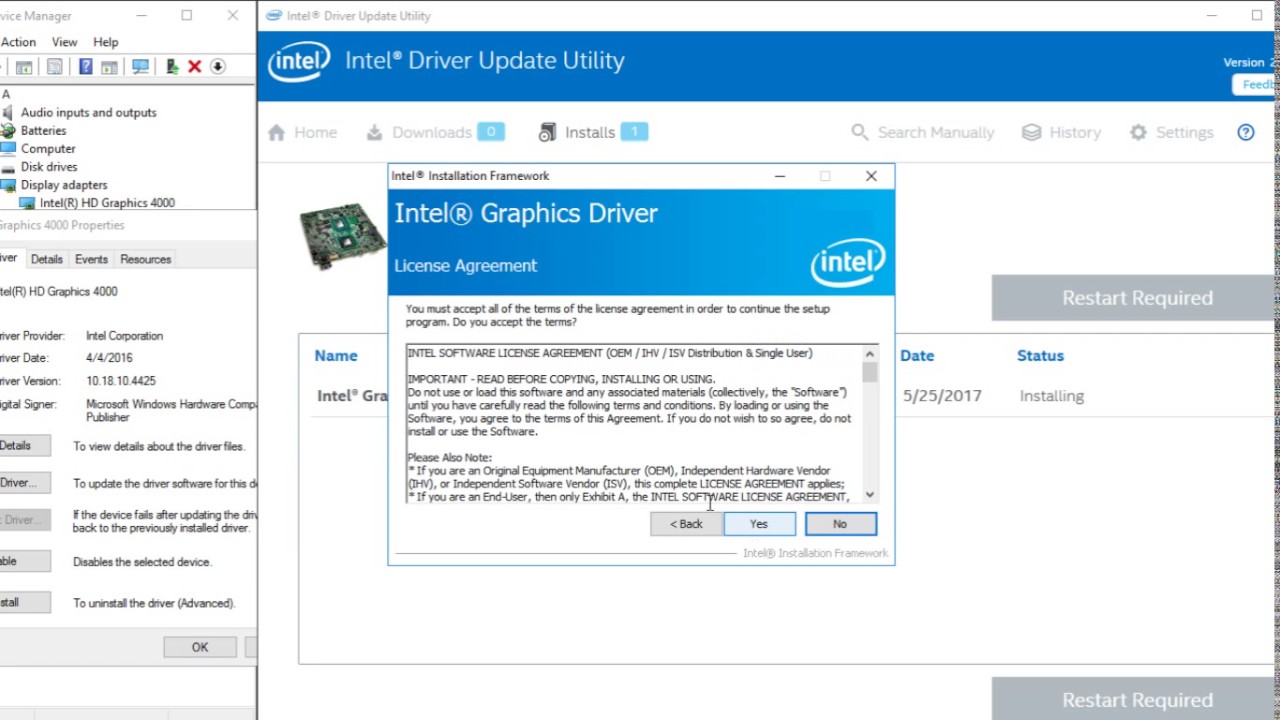Click the Feedback button in the utility header

1256,85
